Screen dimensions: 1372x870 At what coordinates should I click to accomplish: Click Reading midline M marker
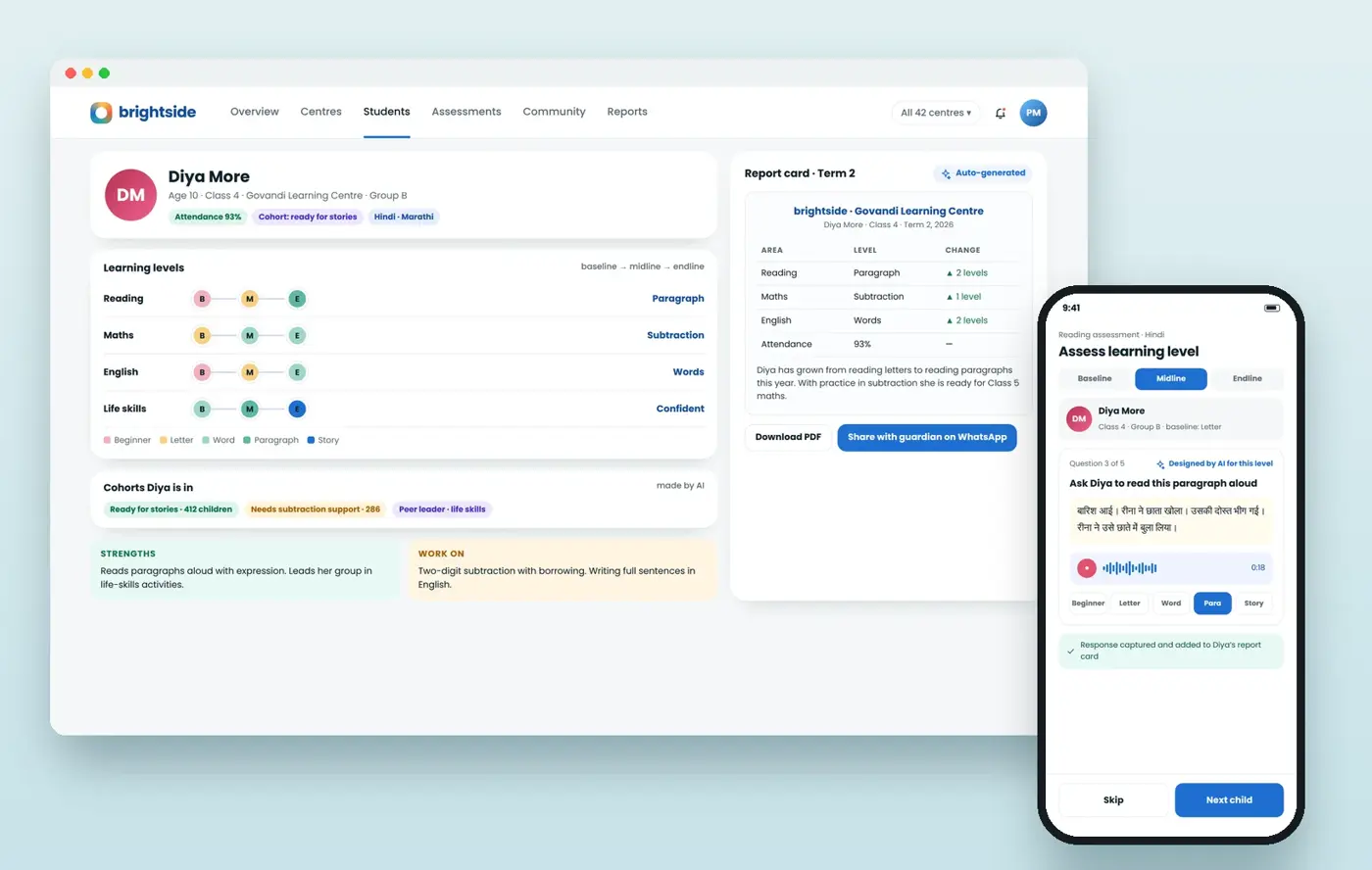(250, 299)
